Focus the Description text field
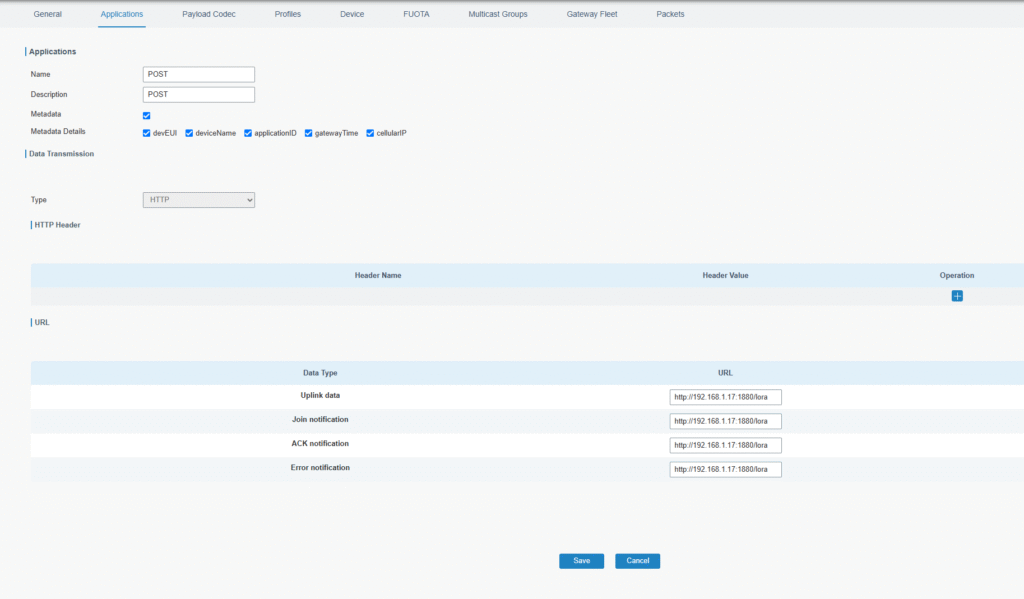The width and height of the screenshot is (1024, 599). click(199, 95)
